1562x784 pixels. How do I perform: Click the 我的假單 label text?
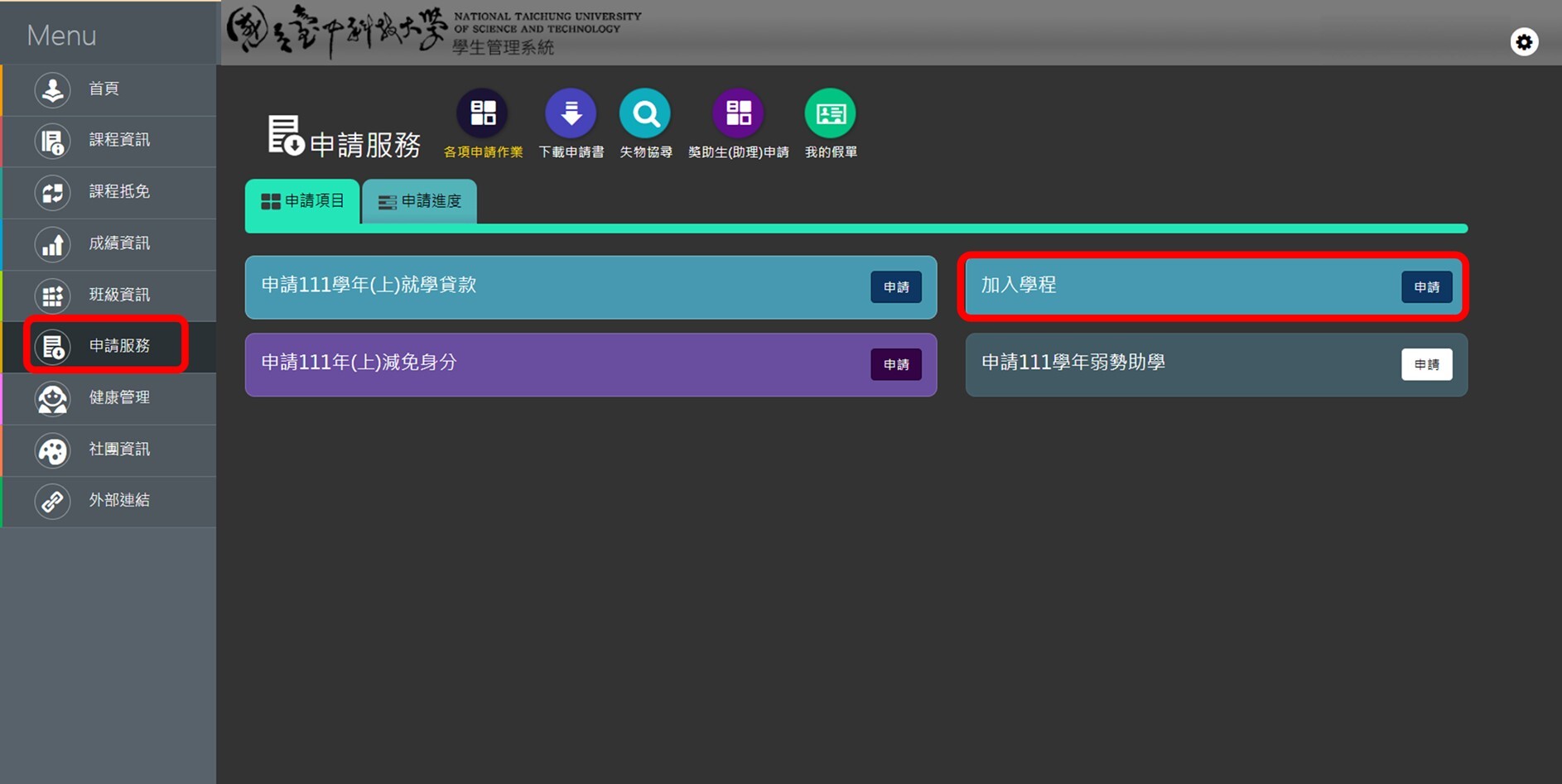point(831,152)
